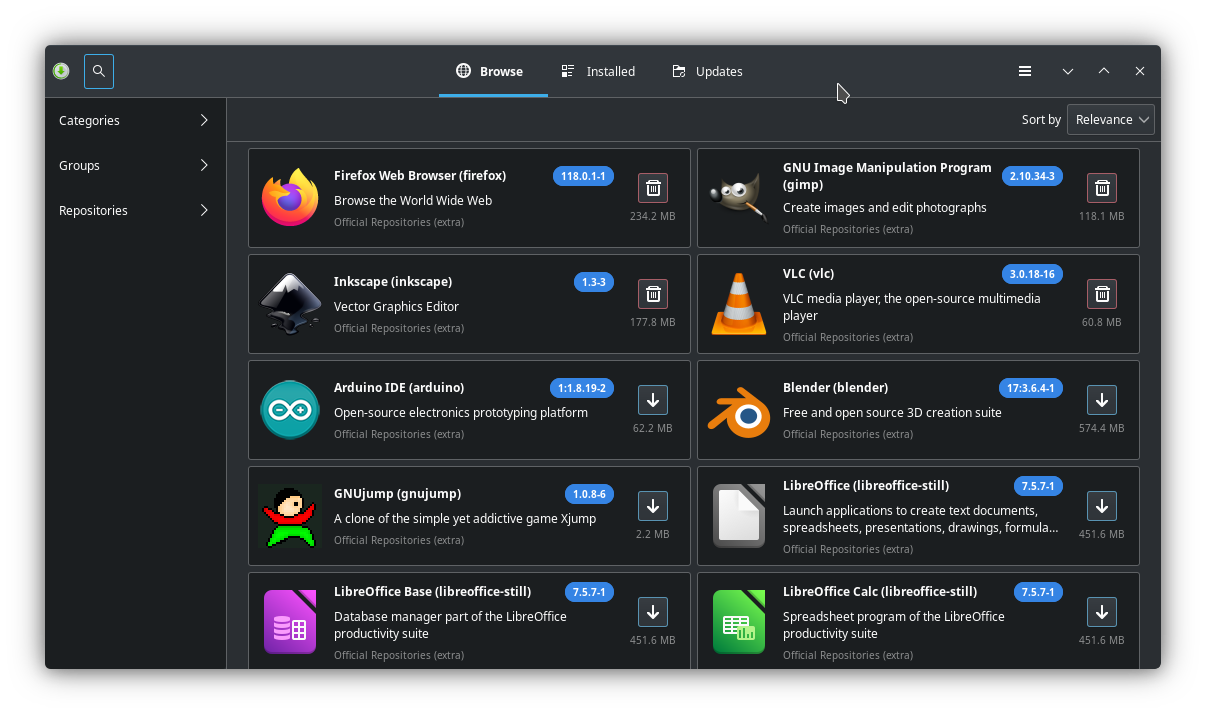This screenshot has height=714, width=1206.
Task: Click 'Free and open source 3D creation suite'
Action: [892, 413]
